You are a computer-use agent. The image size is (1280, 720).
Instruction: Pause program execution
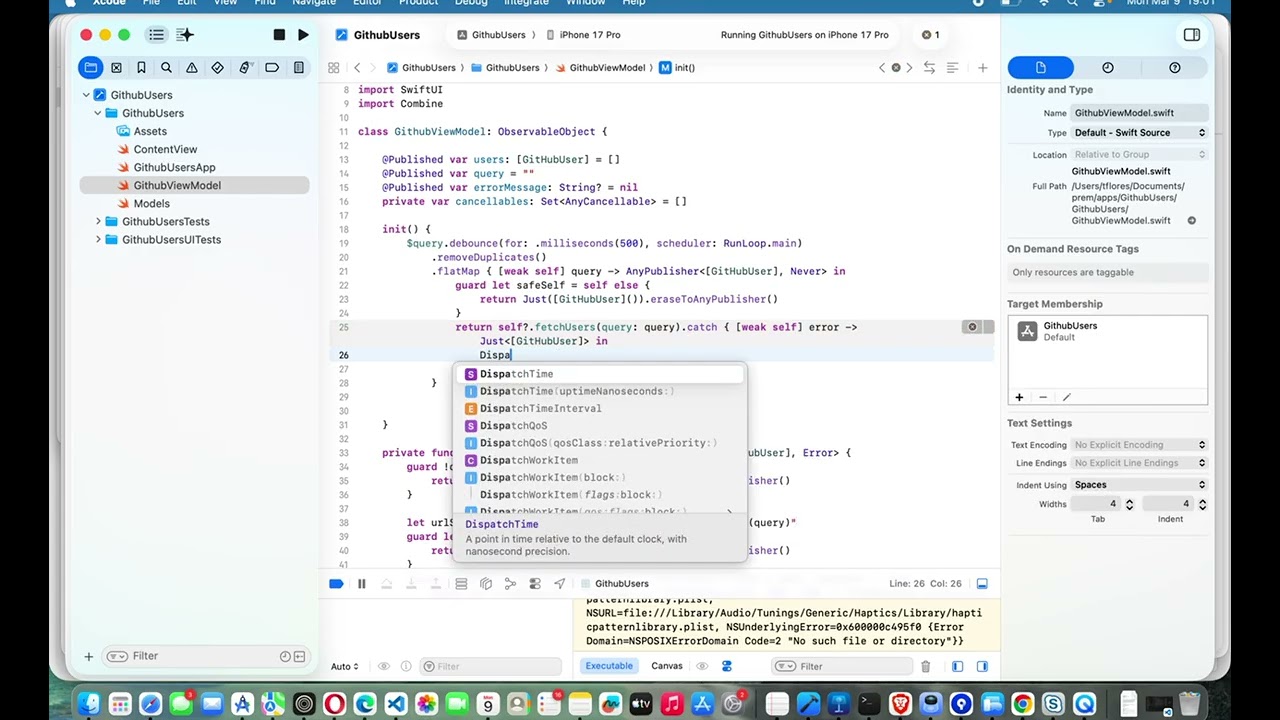362,584
